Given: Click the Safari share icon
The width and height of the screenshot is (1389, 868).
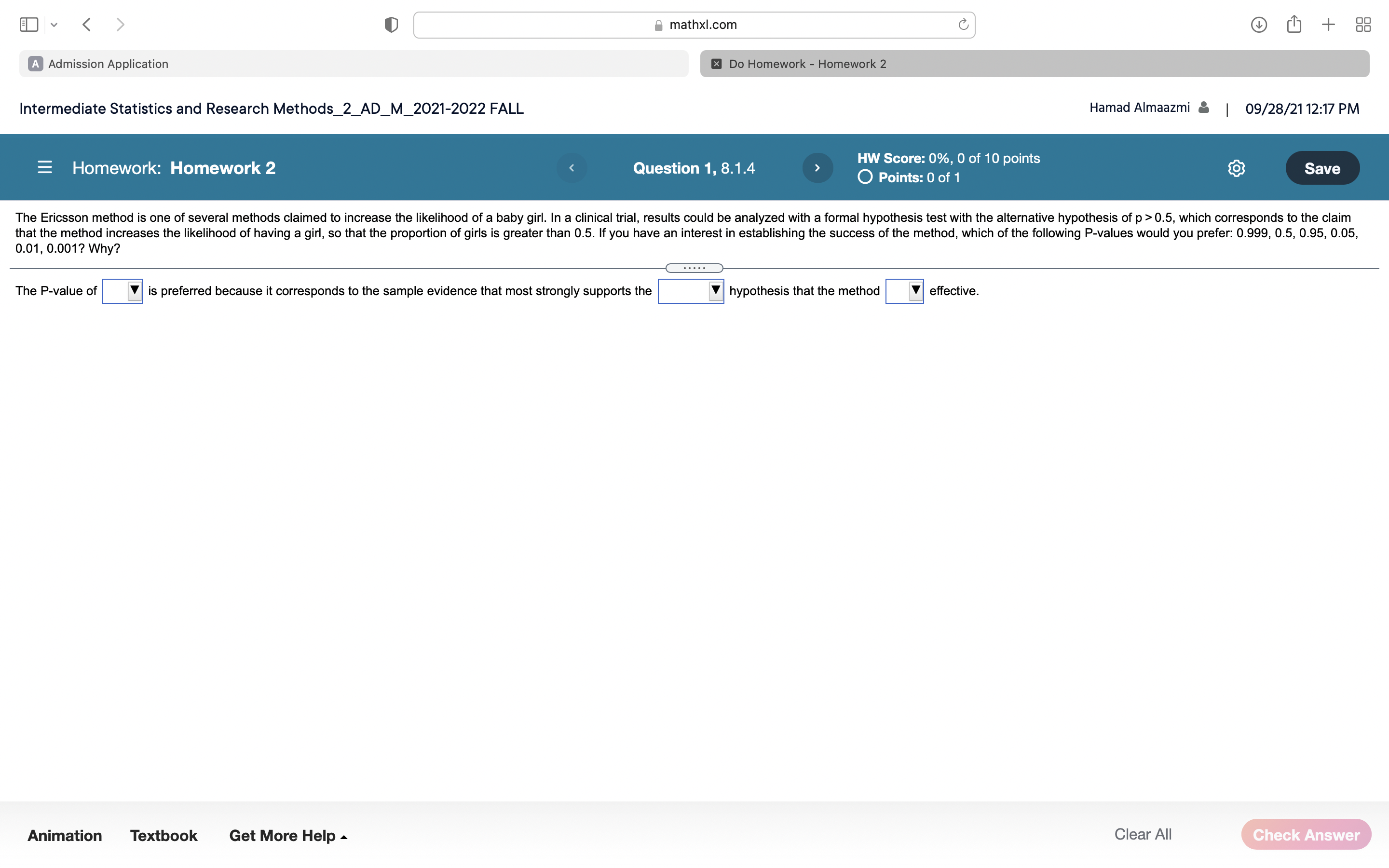Looking at the screenshot, I should 1294,25.
